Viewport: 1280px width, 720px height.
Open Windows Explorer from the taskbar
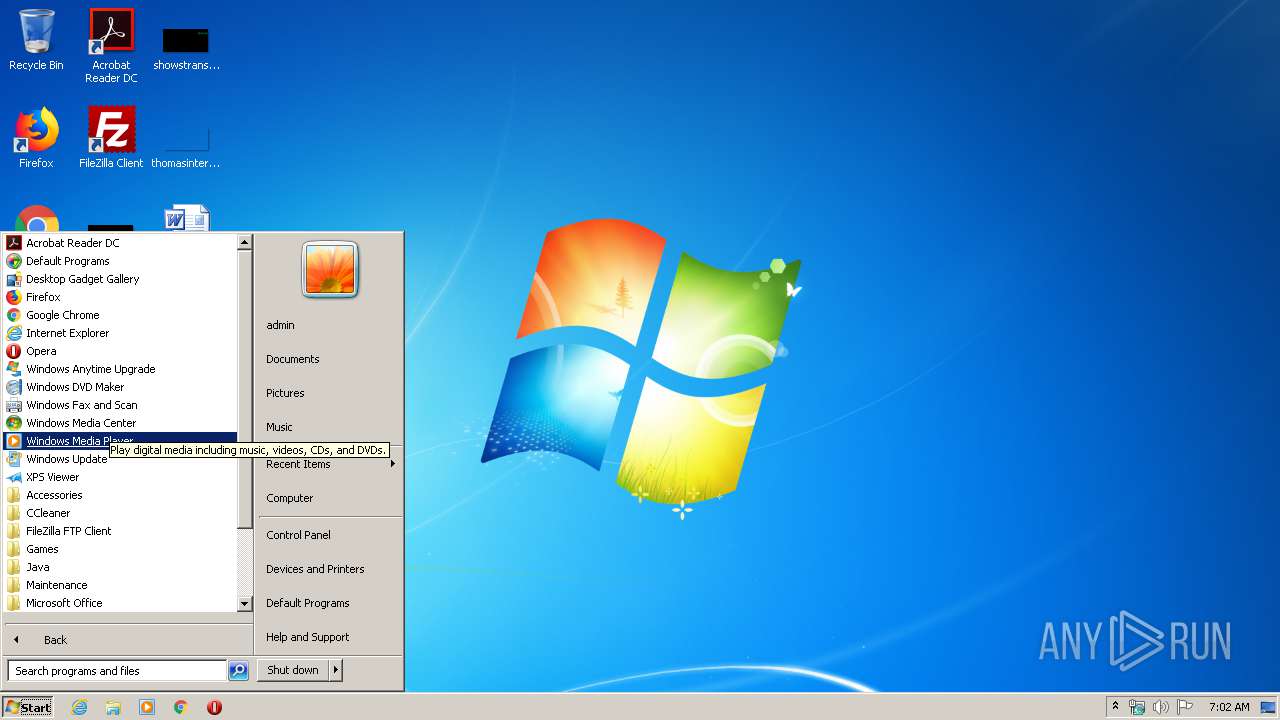tap(113, 707)
